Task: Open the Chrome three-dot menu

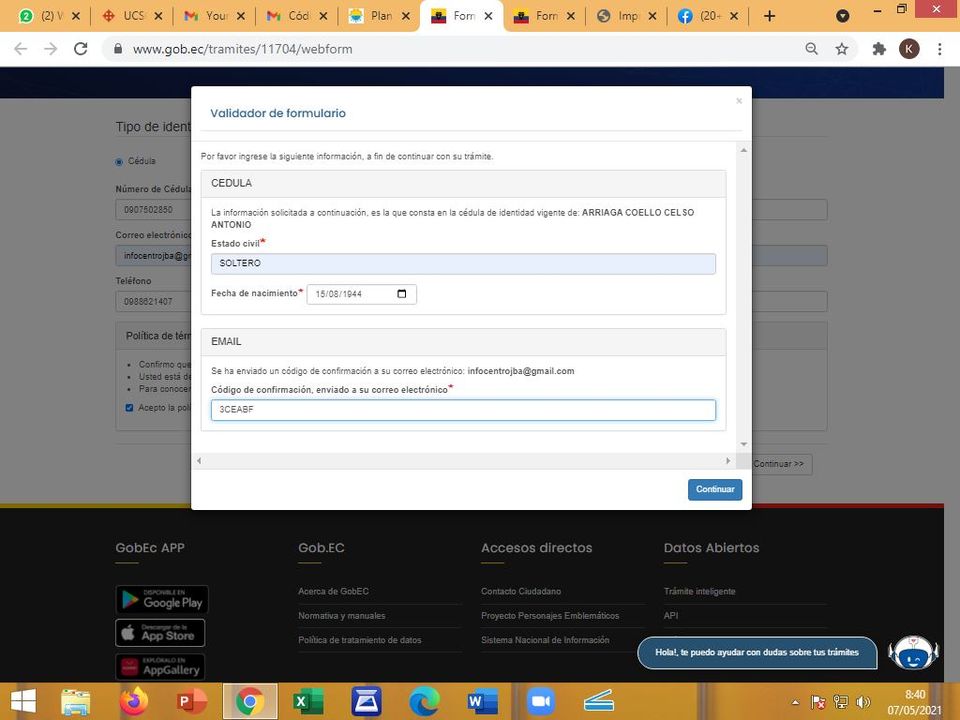Action: [940, 49]
